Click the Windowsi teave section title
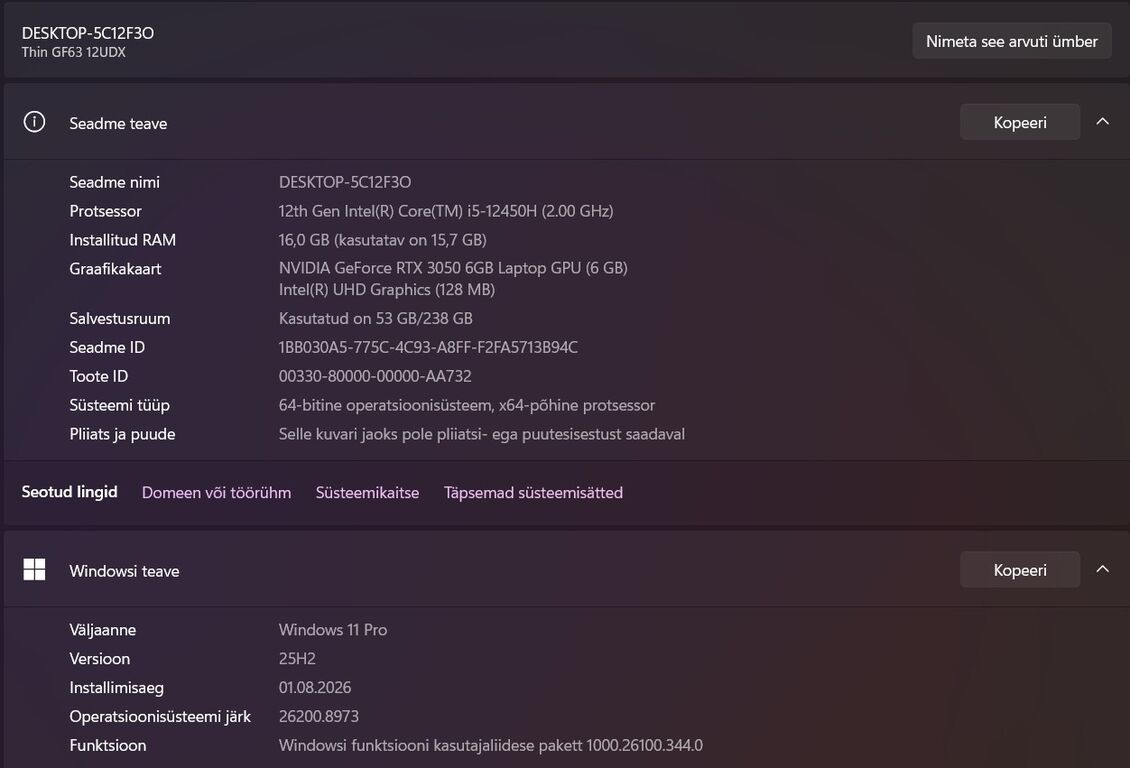1130x768 pixels. 124,571
